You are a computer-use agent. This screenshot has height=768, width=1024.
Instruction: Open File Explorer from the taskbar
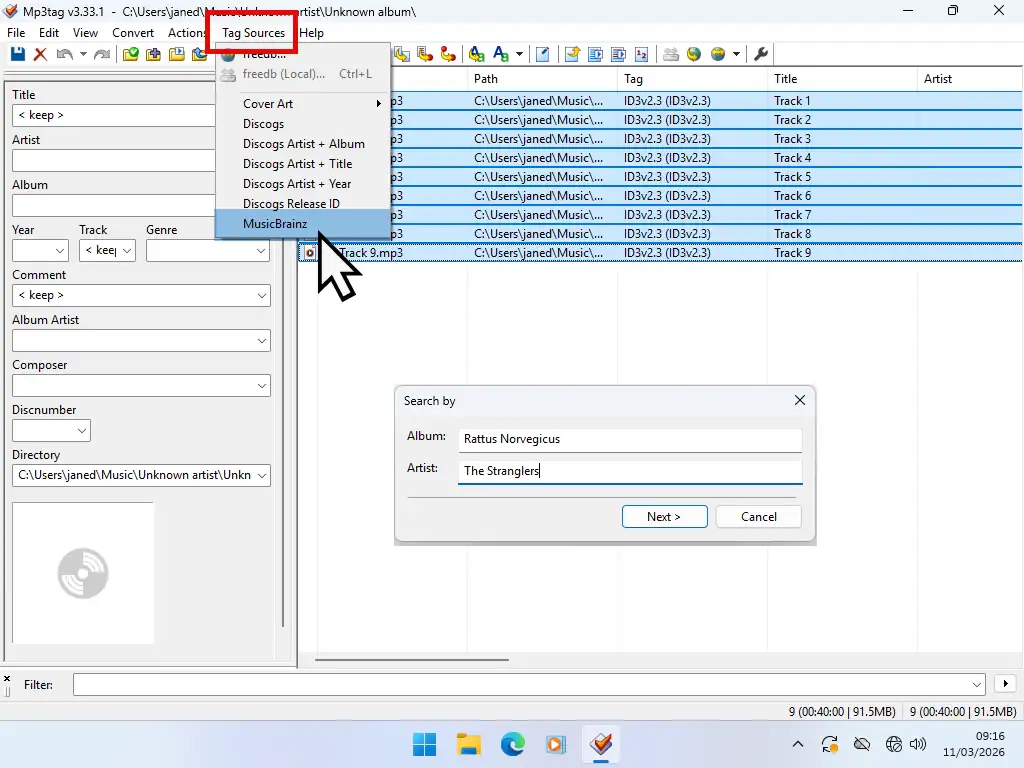click(x=468, y=744)
